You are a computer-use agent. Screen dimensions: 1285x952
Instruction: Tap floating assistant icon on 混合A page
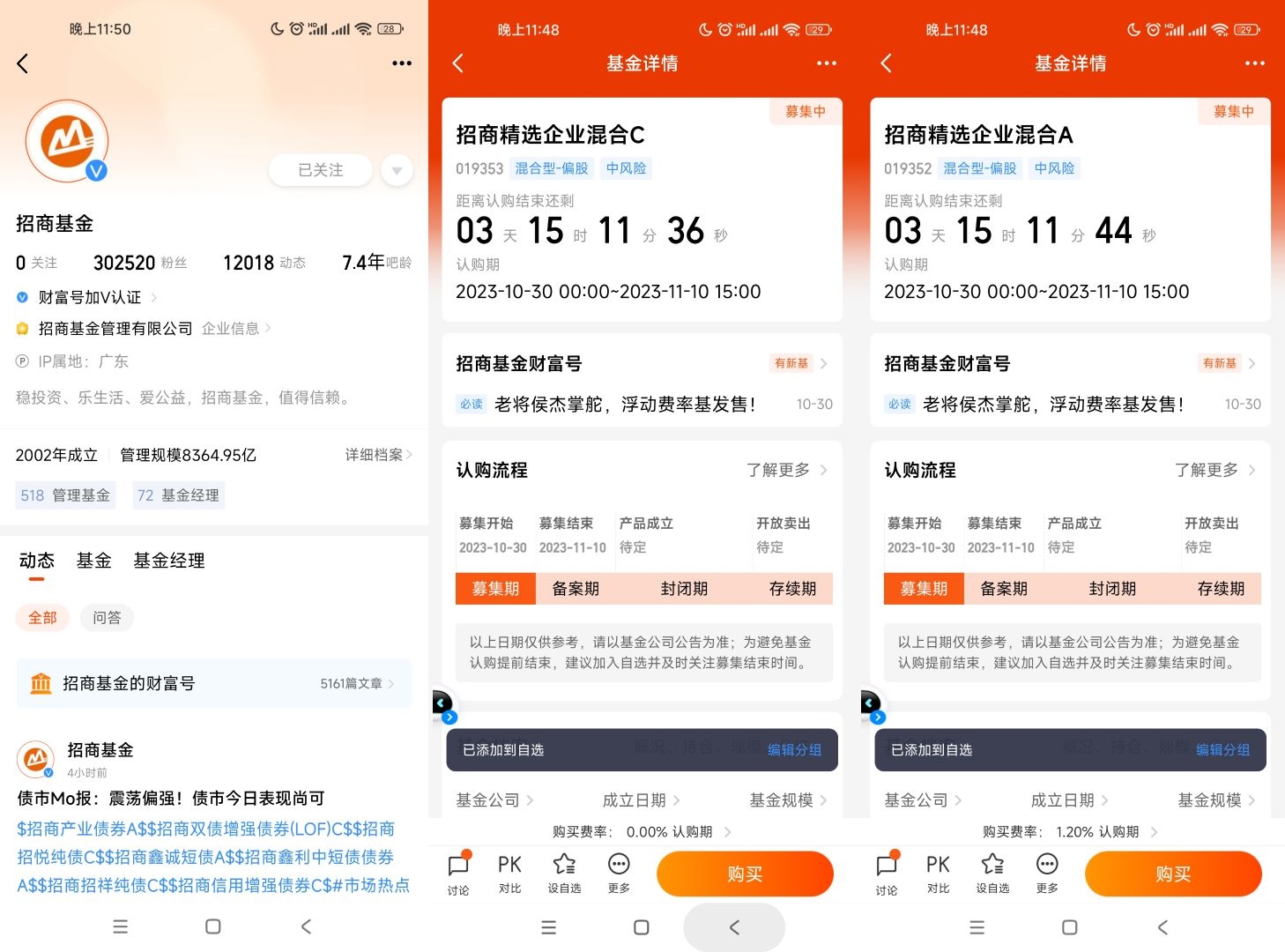click(x=871, y=705)
